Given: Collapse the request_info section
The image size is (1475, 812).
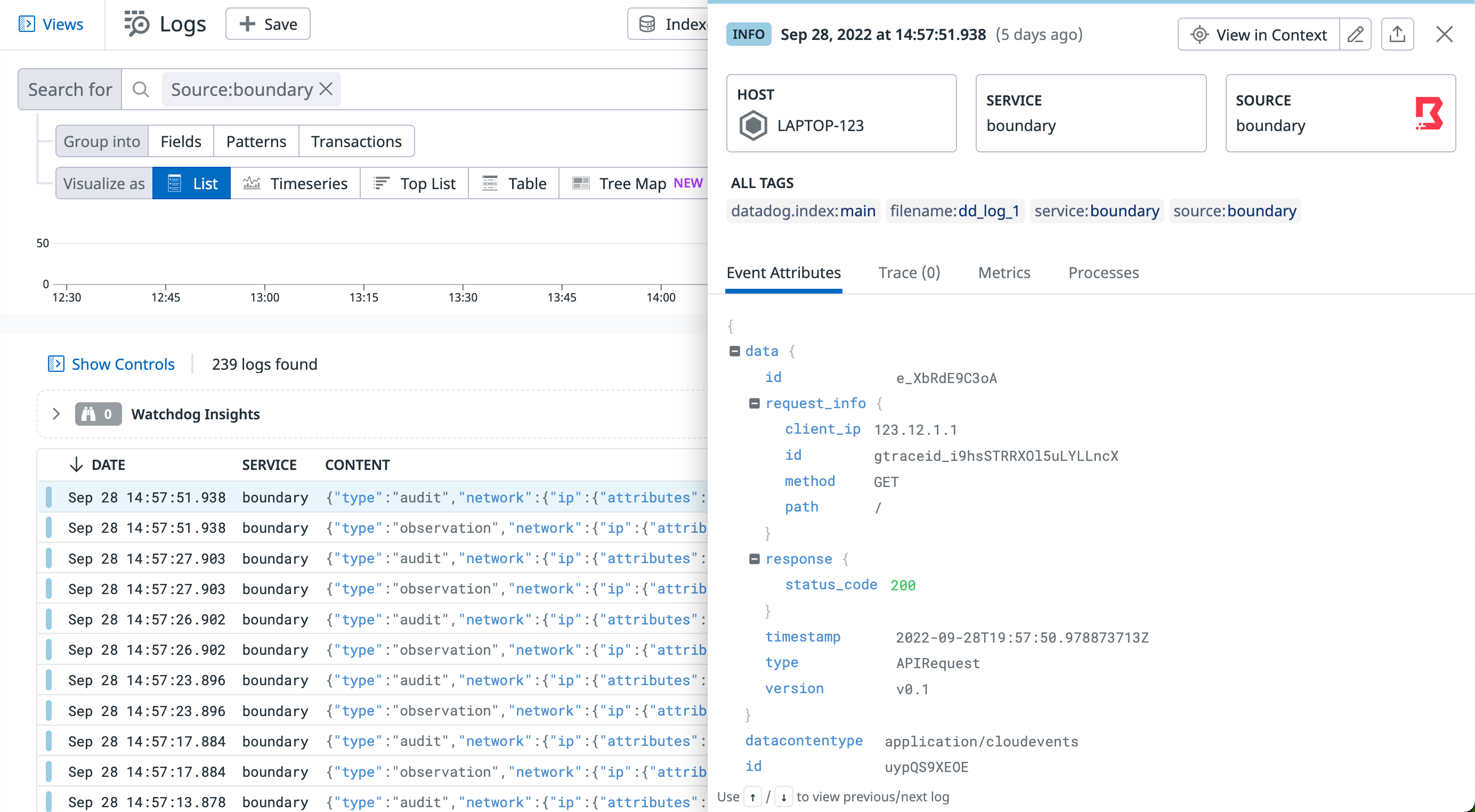Looking at the screenshot, I should 755,403.
